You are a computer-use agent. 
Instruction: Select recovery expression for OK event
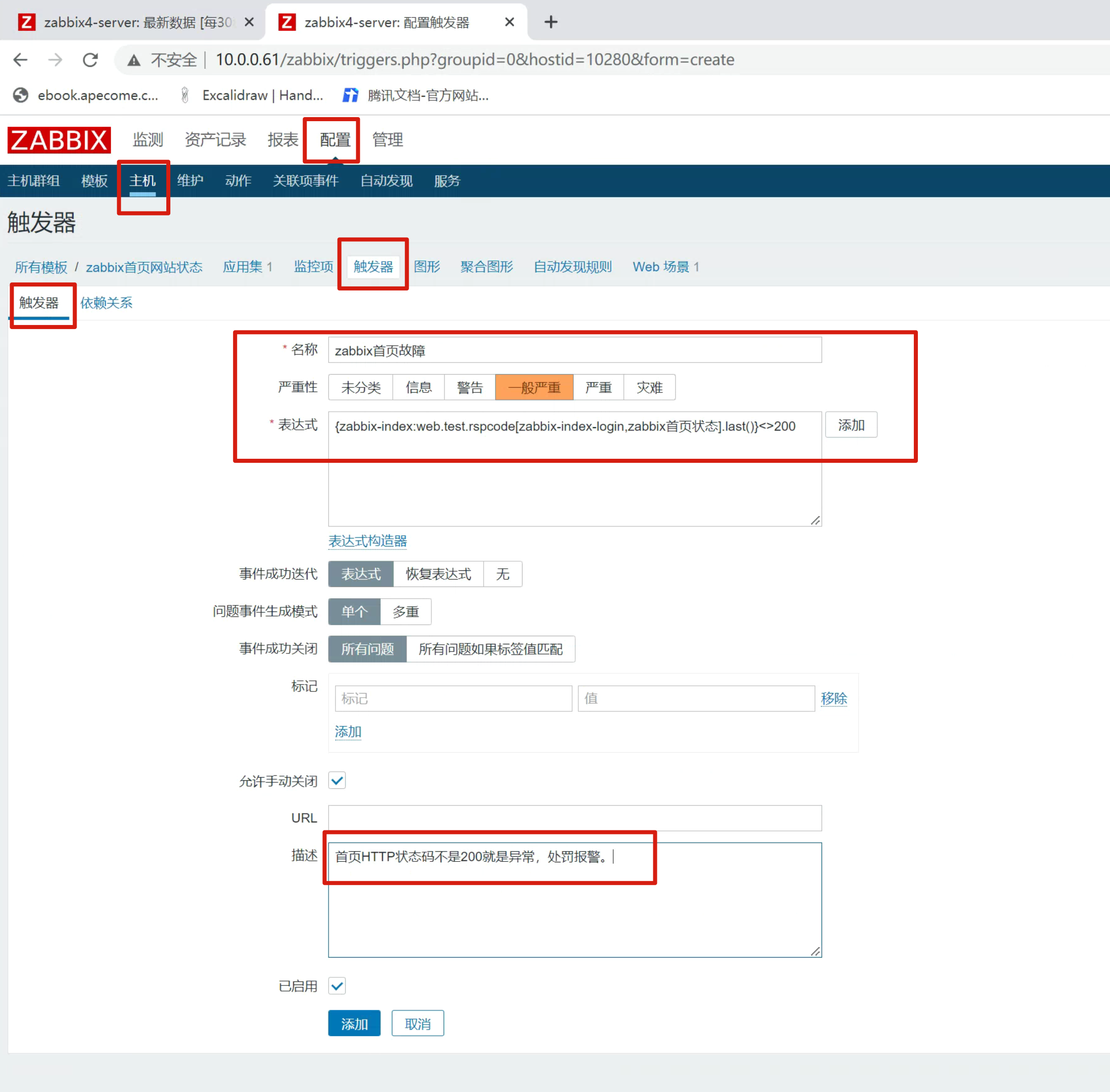click(x=438, y=574)
